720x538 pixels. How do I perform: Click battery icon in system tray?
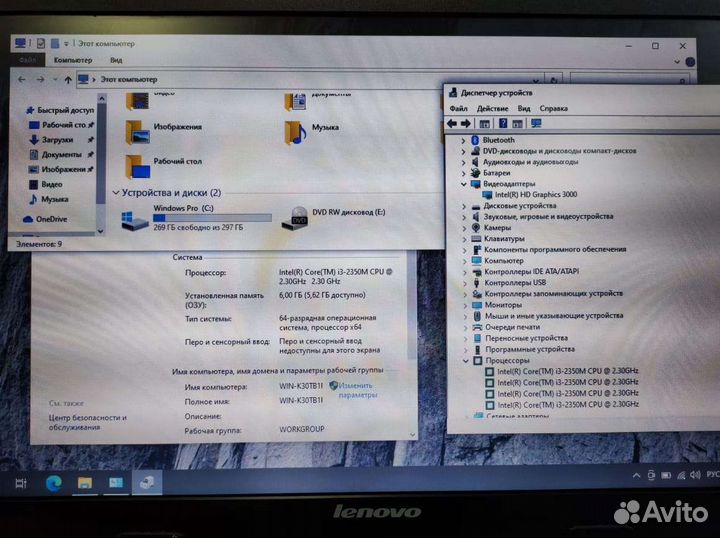(666, 476)
